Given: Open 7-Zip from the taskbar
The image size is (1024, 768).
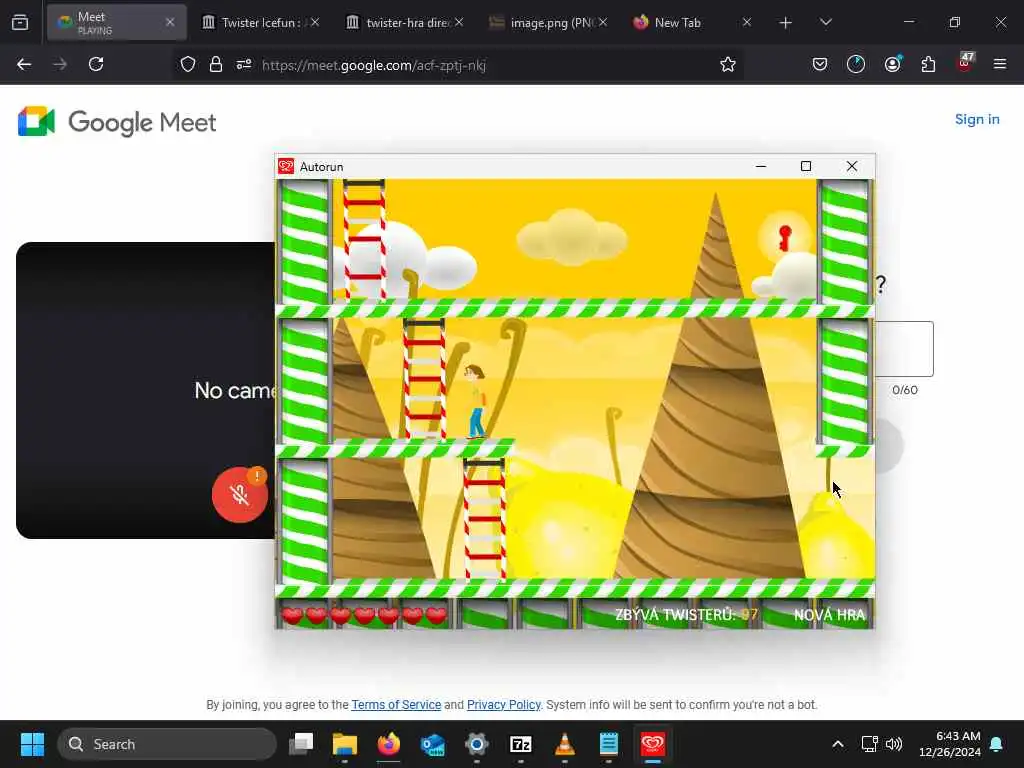Looking at the screenshot, I should coord(520,744).
